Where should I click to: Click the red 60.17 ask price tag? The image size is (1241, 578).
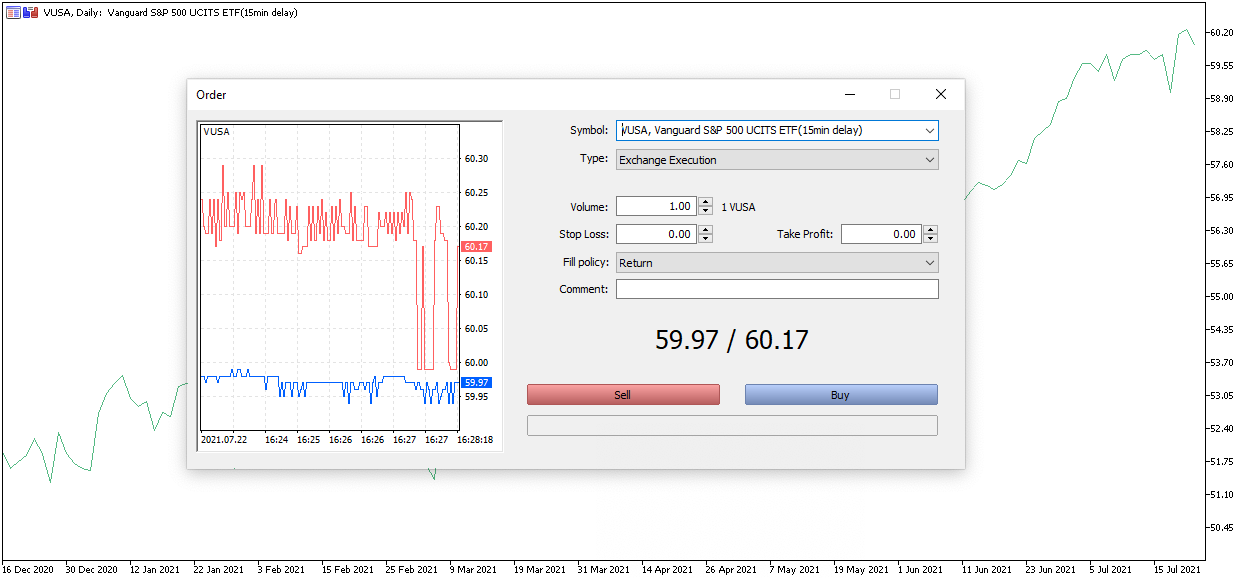pyautogui.click(x=476, y=246)
